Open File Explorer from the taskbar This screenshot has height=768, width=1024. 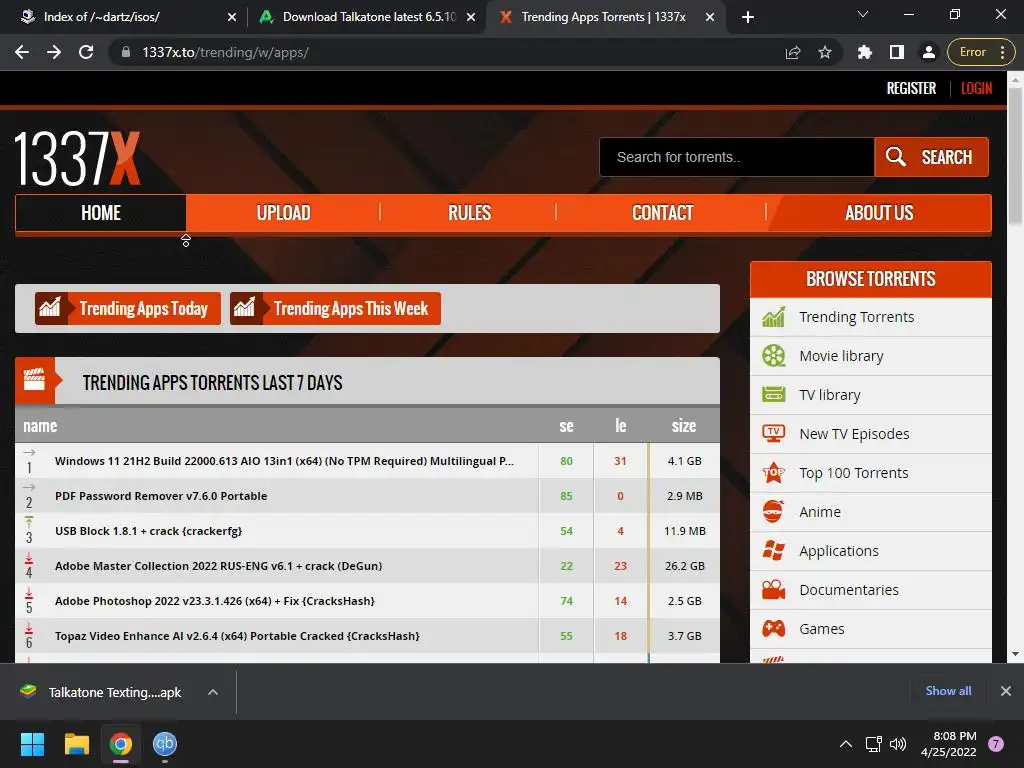point(76,744)
